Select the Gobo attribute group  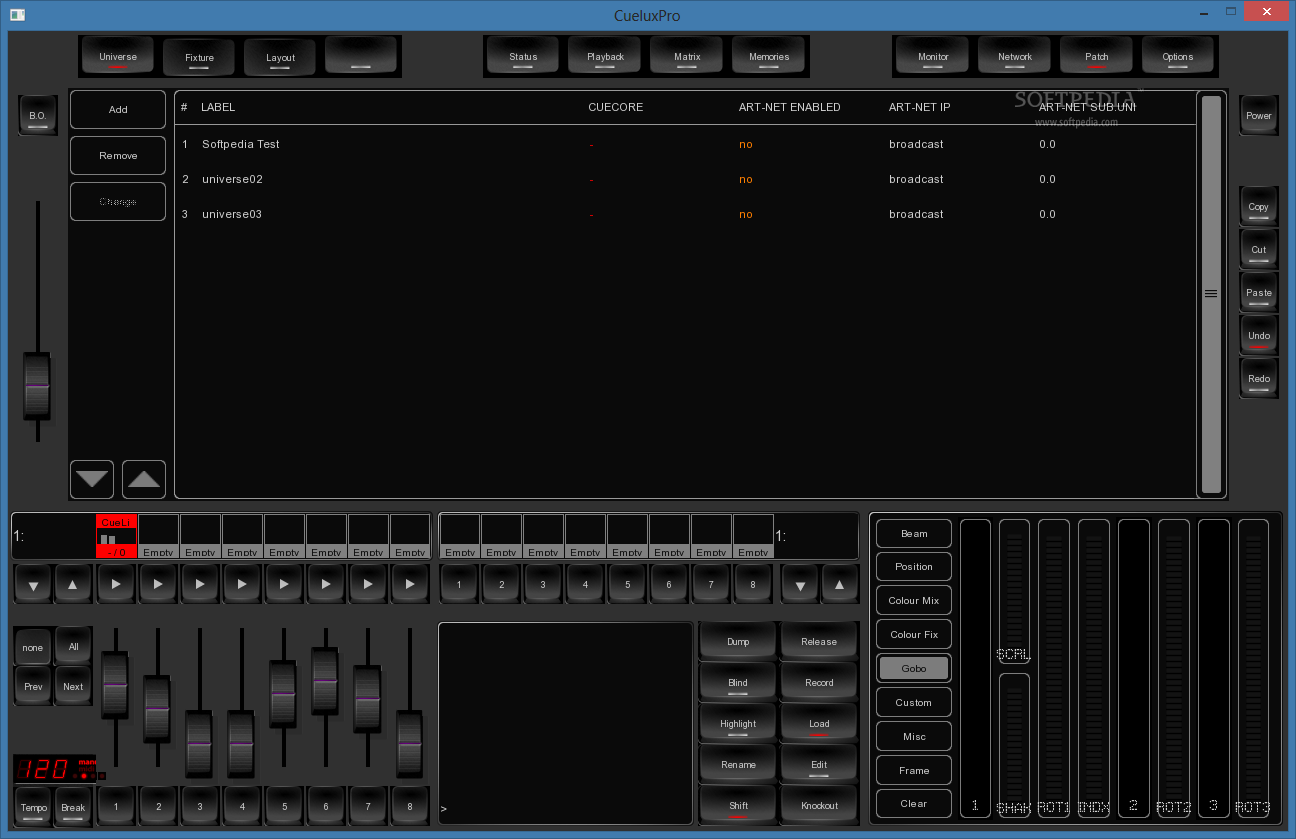coord(914,668)
